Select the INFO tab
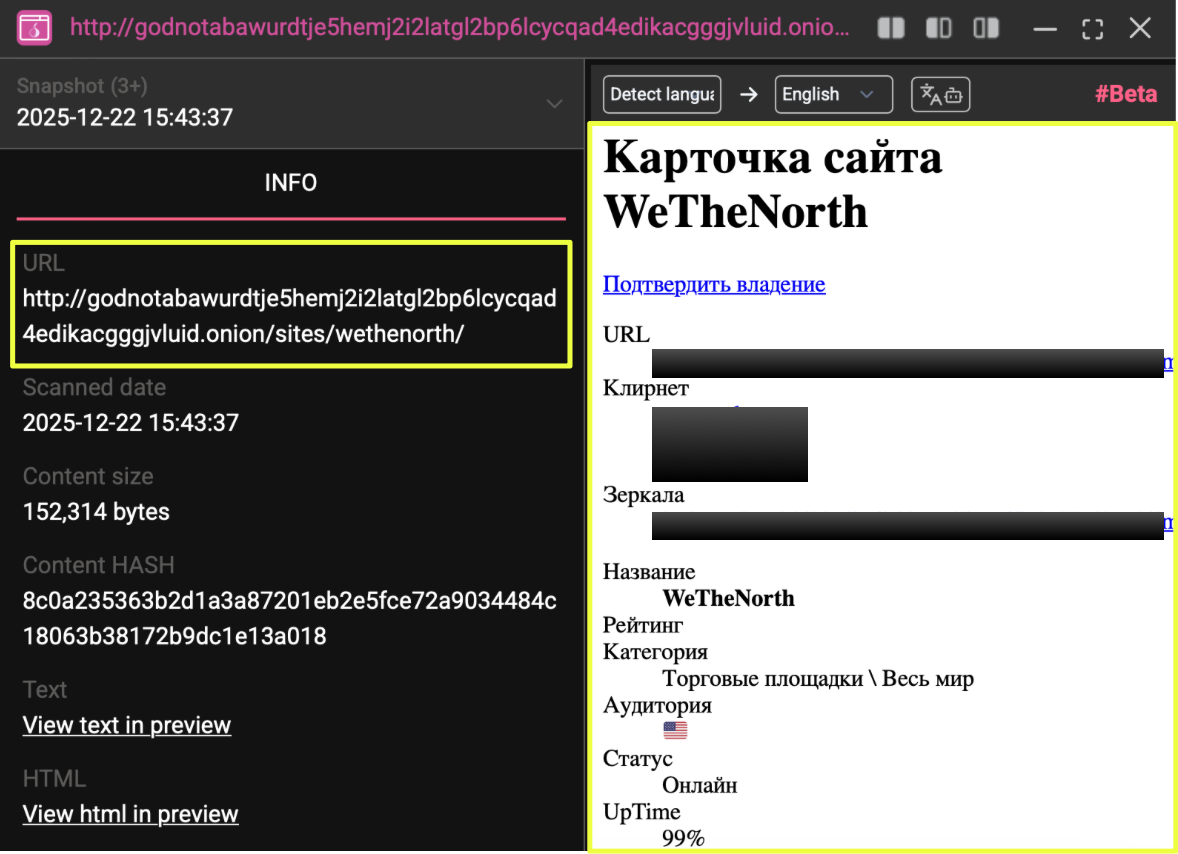The width and height of the screenshot is (1178, 854). (291, 183)
